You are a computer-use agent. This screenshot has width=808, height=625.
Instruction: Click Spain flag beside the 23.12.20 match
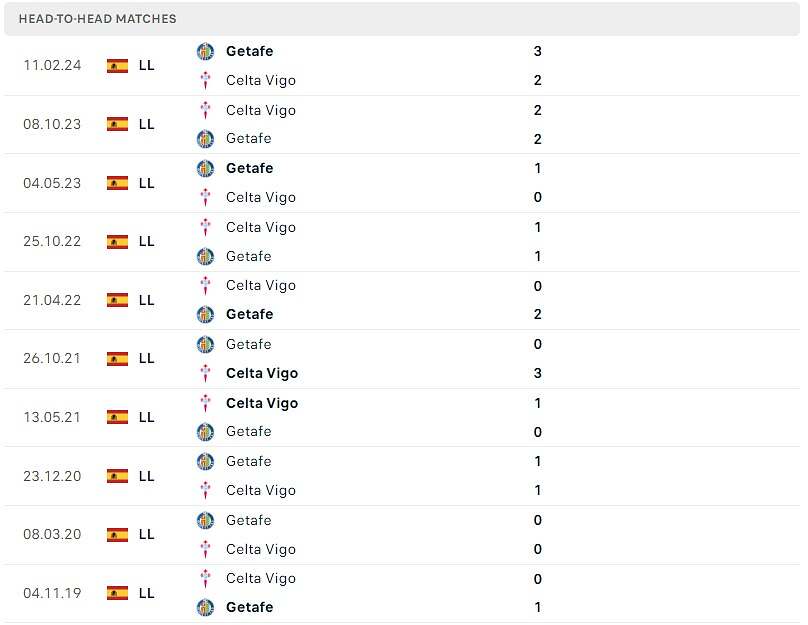pos(117,476)
